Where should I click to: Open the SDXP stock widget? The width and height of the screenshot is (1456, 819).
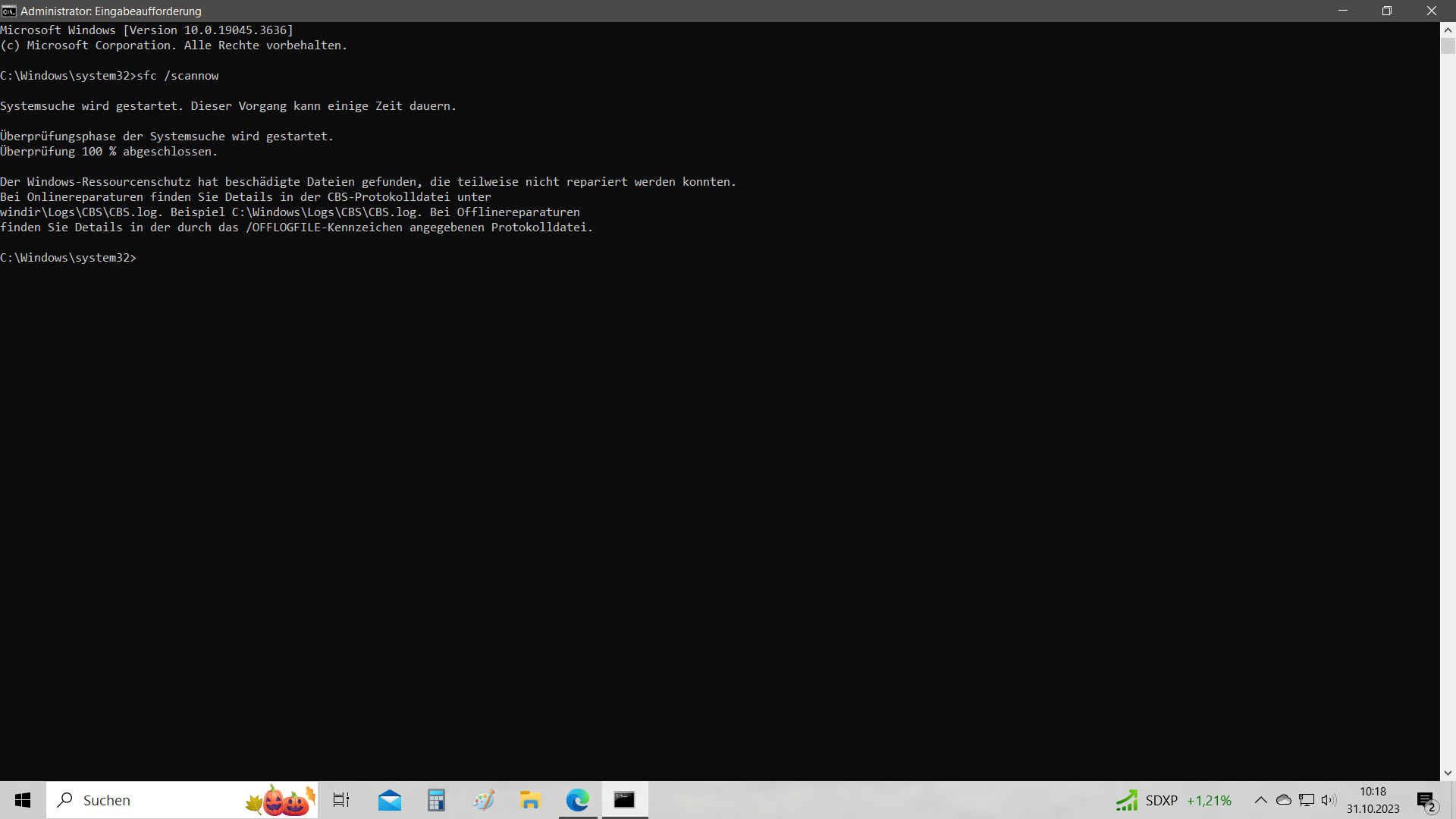coord(1172,800)
